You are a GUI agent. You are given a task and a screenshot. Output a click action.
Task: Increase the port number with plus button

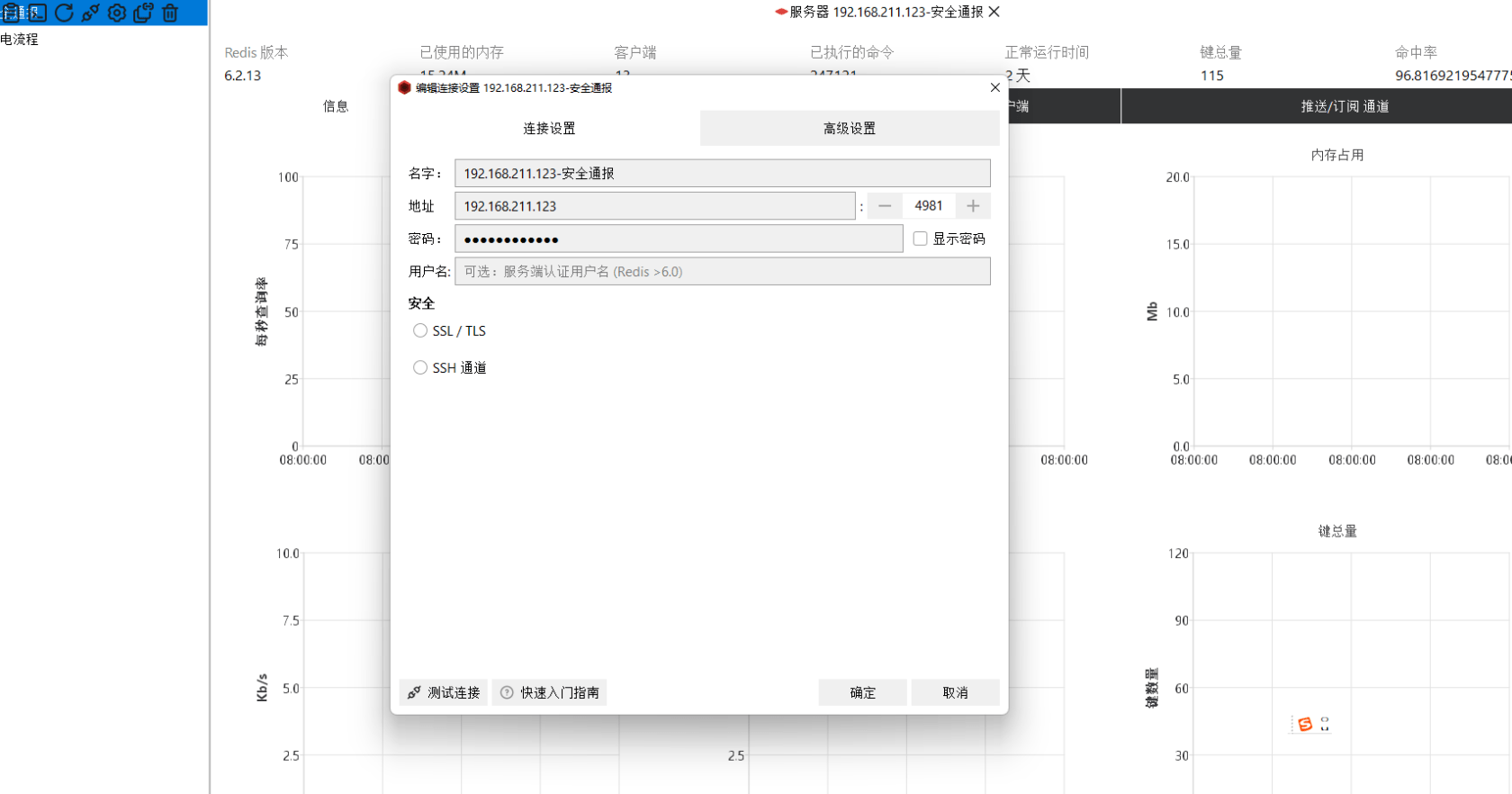click(973, 206)
